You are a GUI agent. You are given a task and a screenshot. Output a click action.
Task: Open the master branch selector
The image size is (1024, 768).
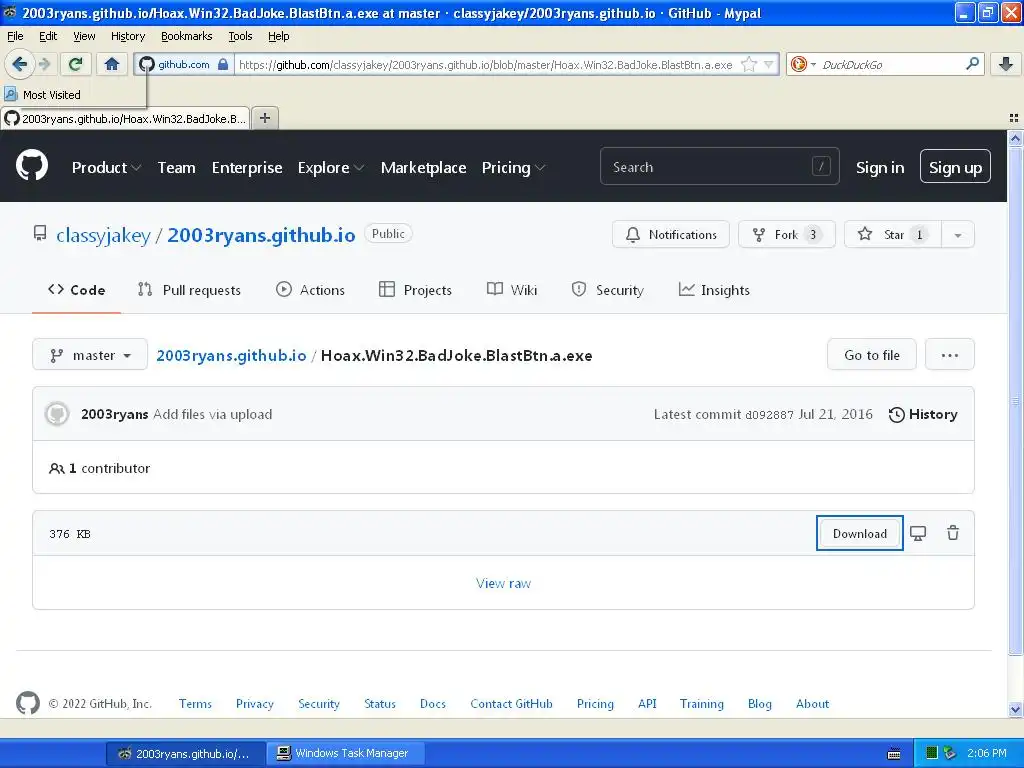90,355
